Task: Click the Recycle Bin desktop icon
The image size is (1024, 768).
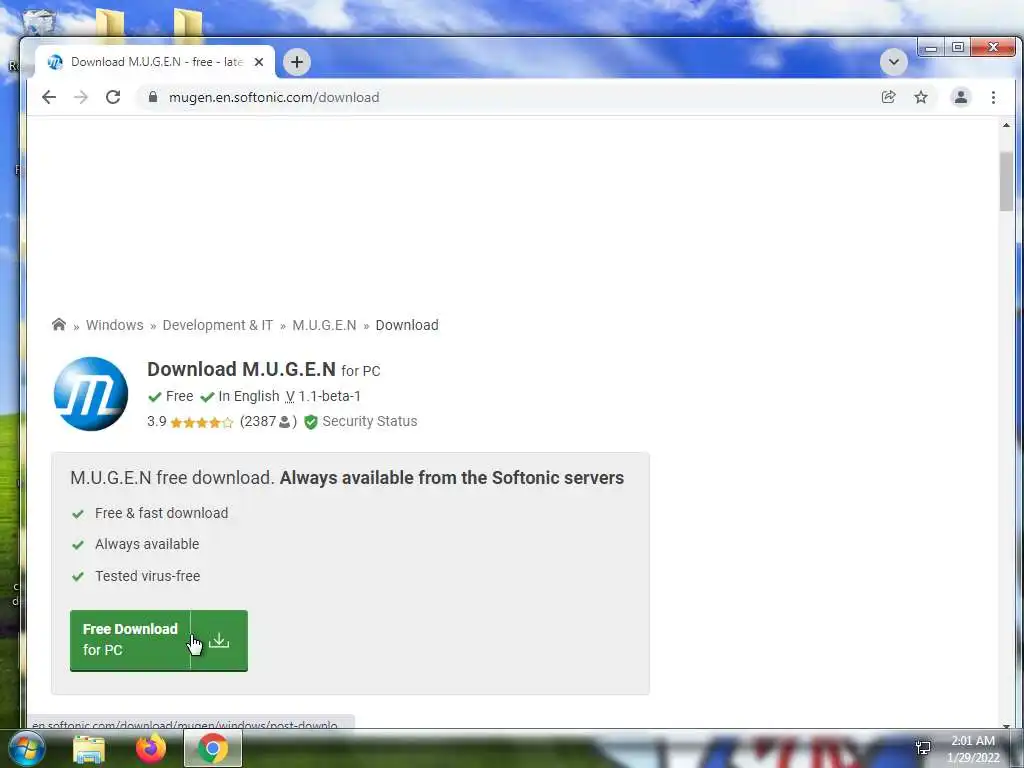Action: pos(39,20)
